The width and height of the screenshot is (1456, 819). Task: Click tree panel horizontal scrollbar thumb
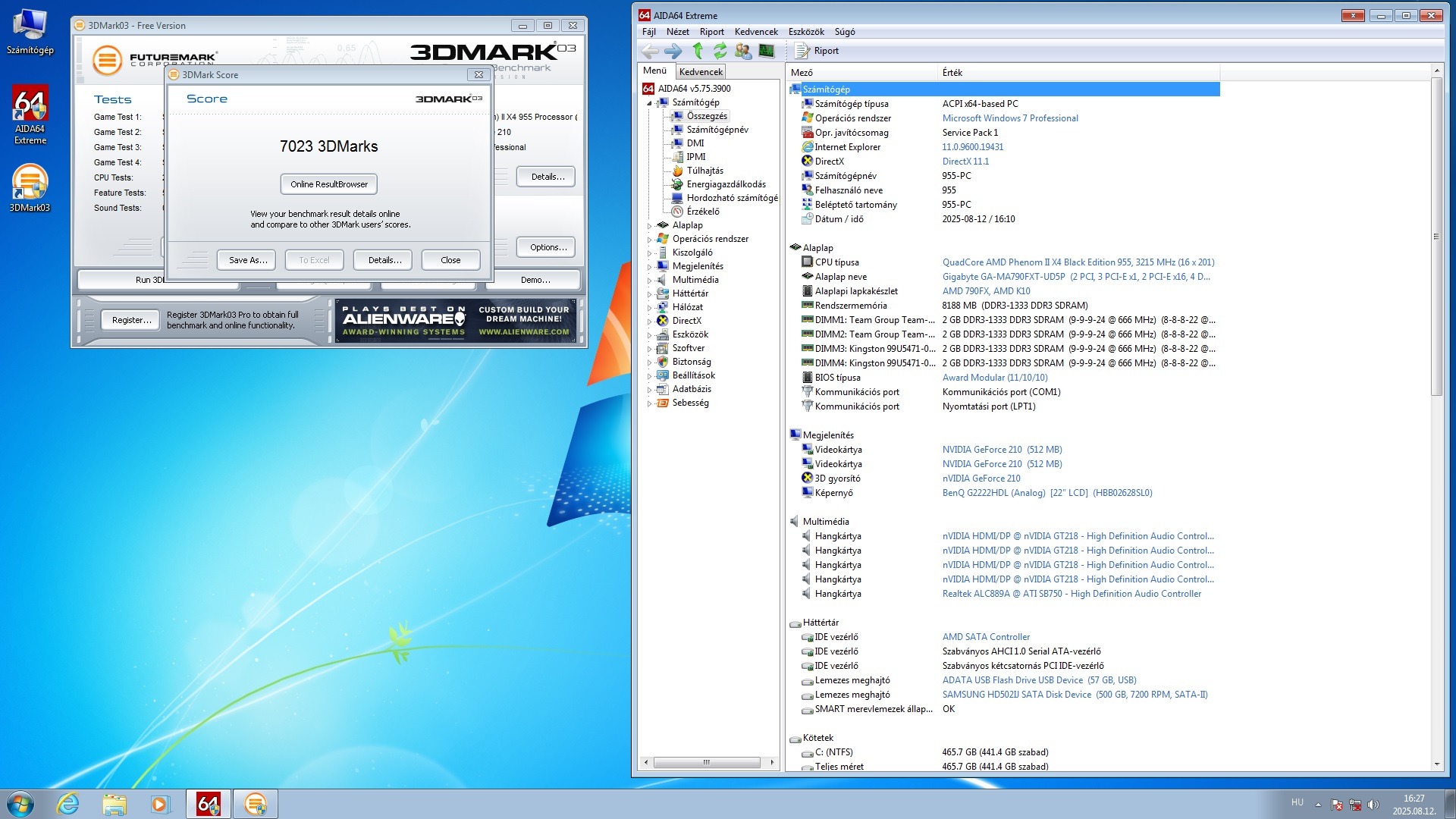pyautogui.click(x=706, y=762)
